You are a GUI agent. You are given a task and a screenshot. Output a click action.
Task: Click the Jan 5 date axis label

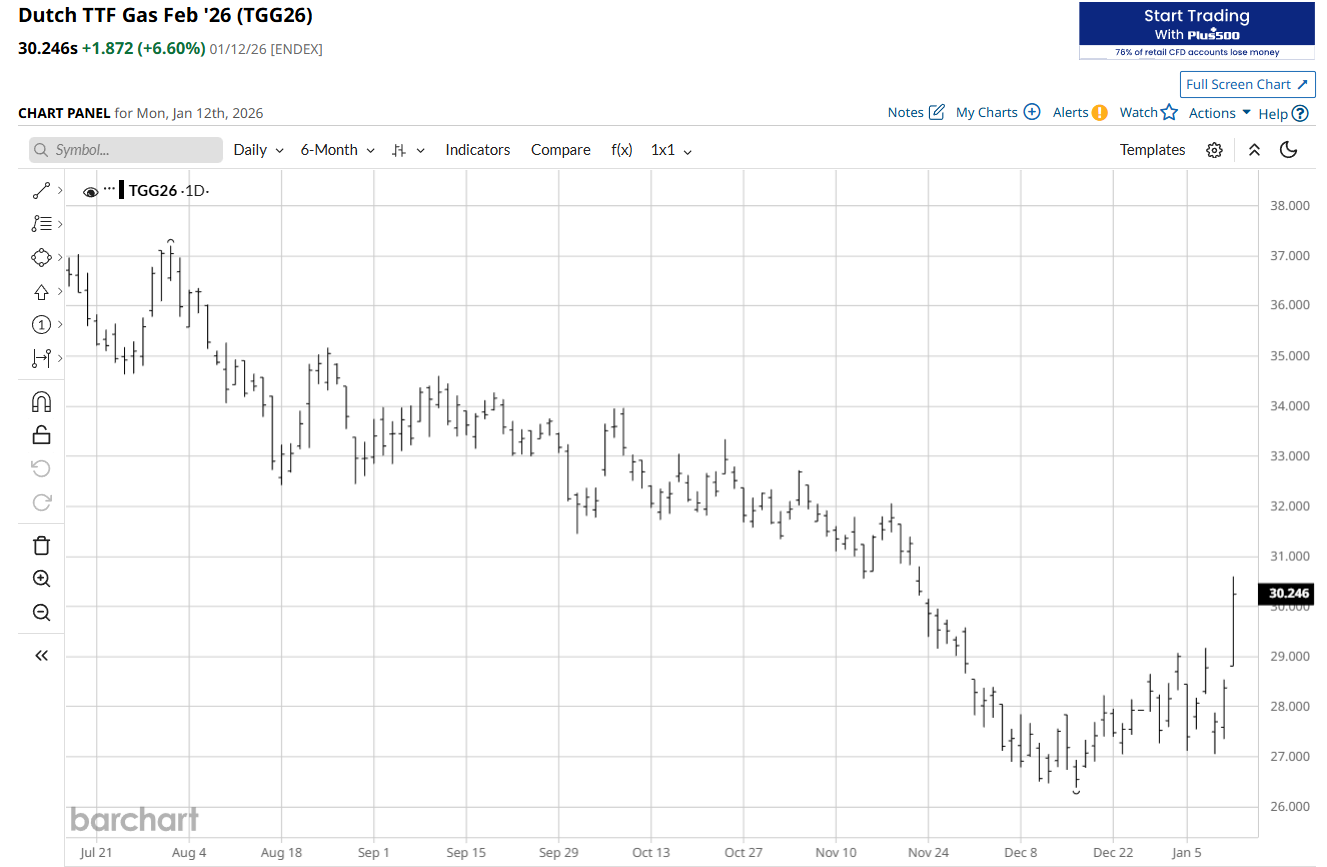click(1187, 852)
